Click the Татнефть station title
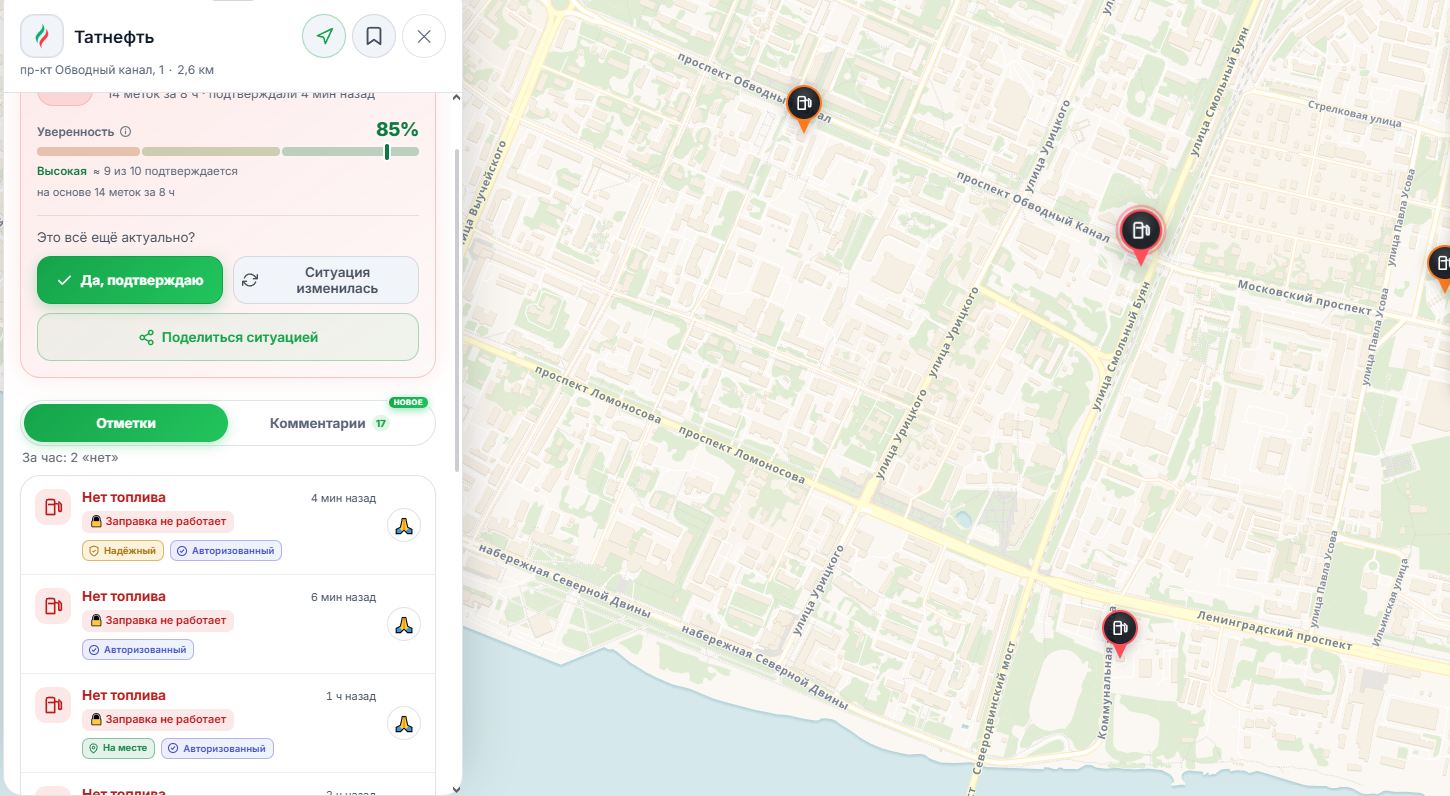The width and height of the screenshot is (1450, 796). pyautogui.click(x=114, y=37)
